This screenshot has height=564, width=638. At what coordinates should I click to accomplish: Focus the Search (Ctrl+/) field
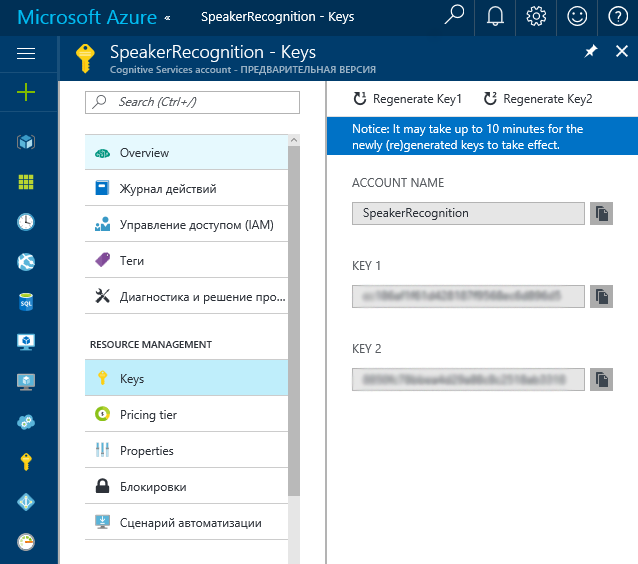coord(192,102)
